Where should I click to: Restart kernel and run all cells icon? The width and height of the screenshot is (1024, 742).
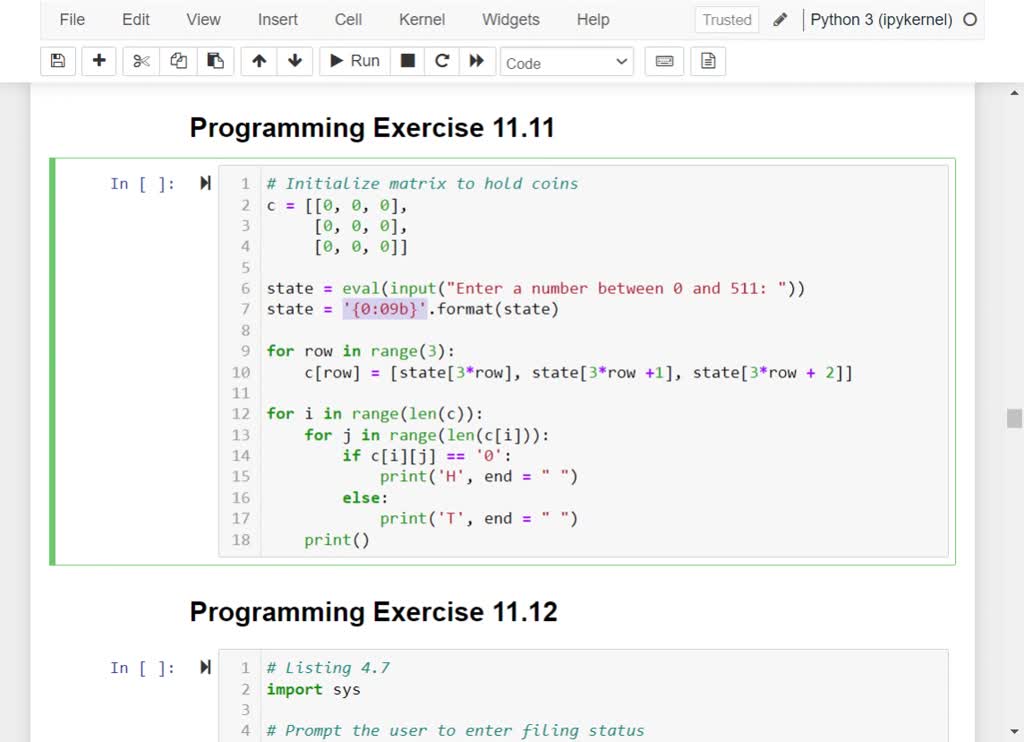coord(477,61)
